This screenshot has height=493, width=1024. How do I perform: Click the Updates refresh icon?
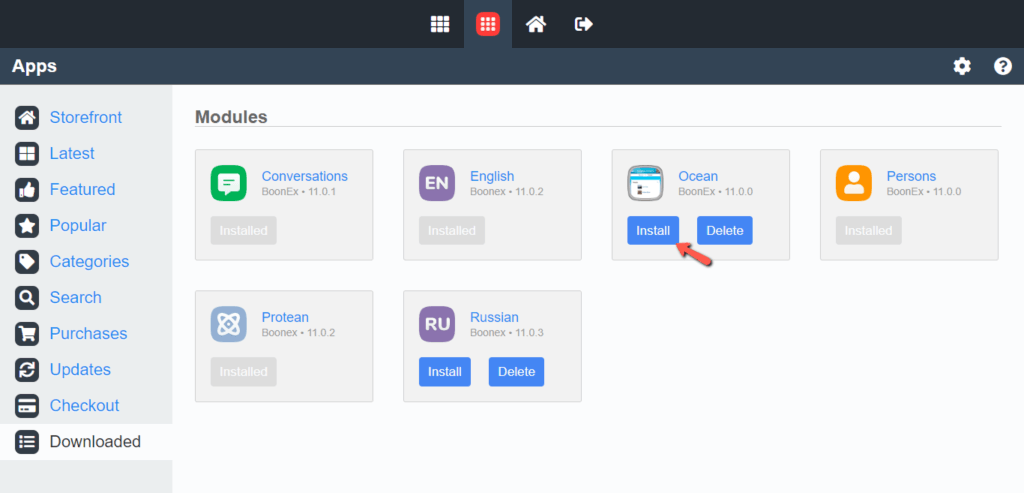tap(27, 370)
